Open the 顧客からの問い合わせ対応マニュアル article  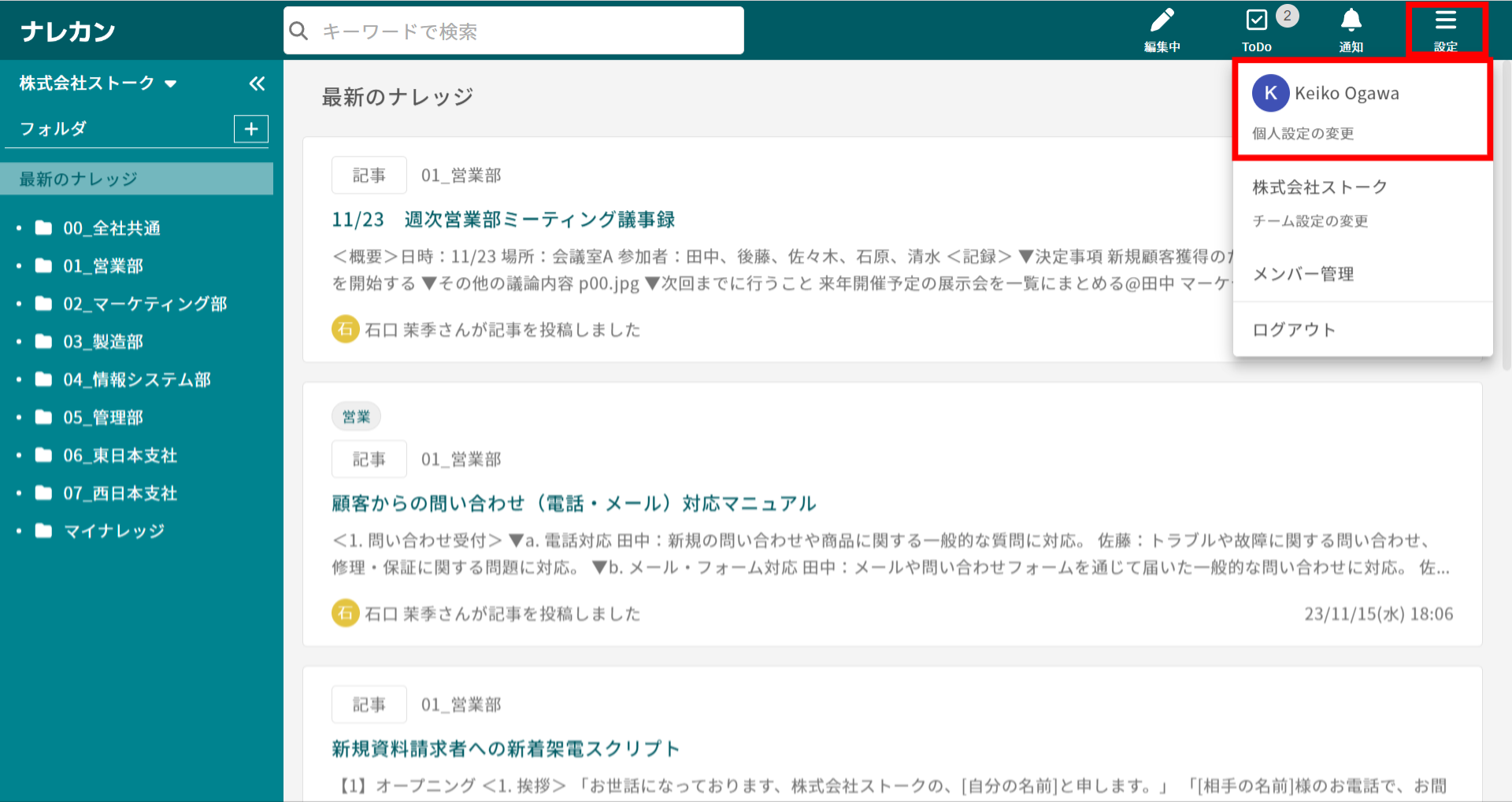(x=573, y=504)
